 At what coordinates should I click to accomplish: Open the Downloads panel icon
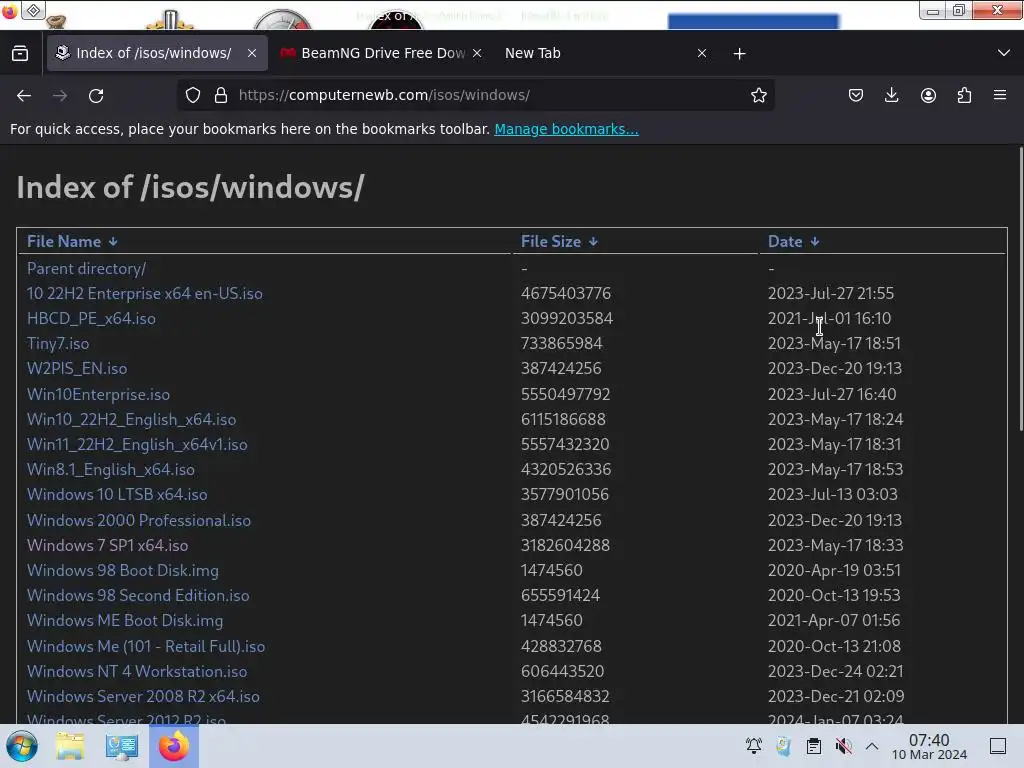[x=891, y=95]
